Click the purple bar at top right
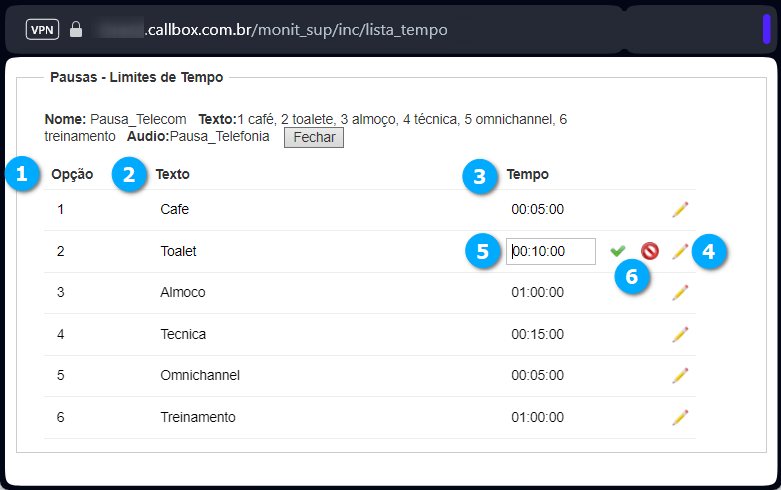The width and height of the screenshot is (781, 490). [767, 29]
